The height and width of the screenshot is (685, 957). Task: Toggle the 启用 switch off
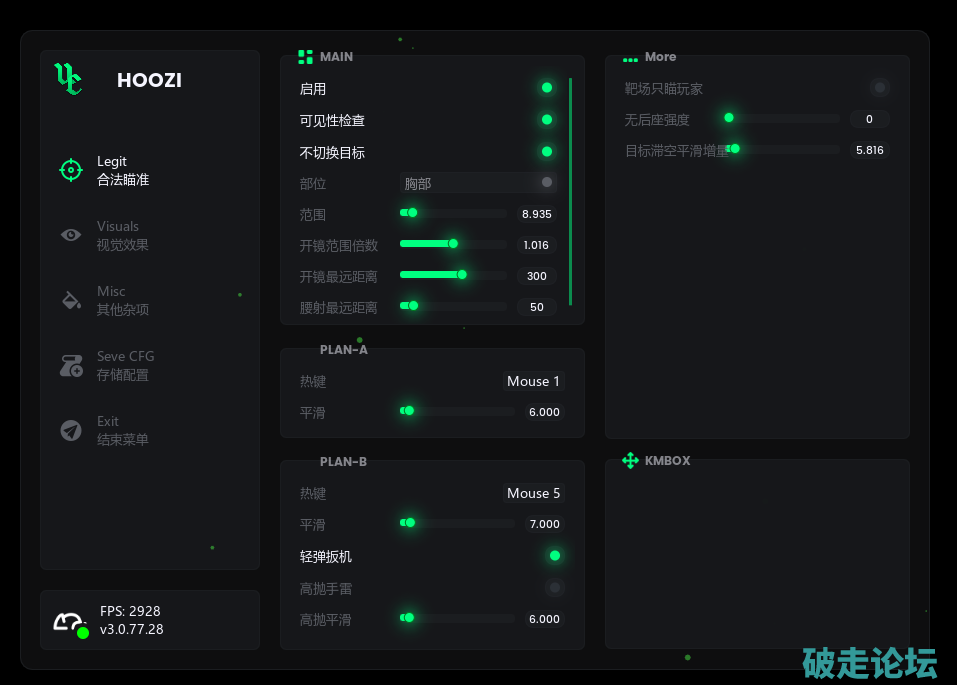click(x=546, y=88)
